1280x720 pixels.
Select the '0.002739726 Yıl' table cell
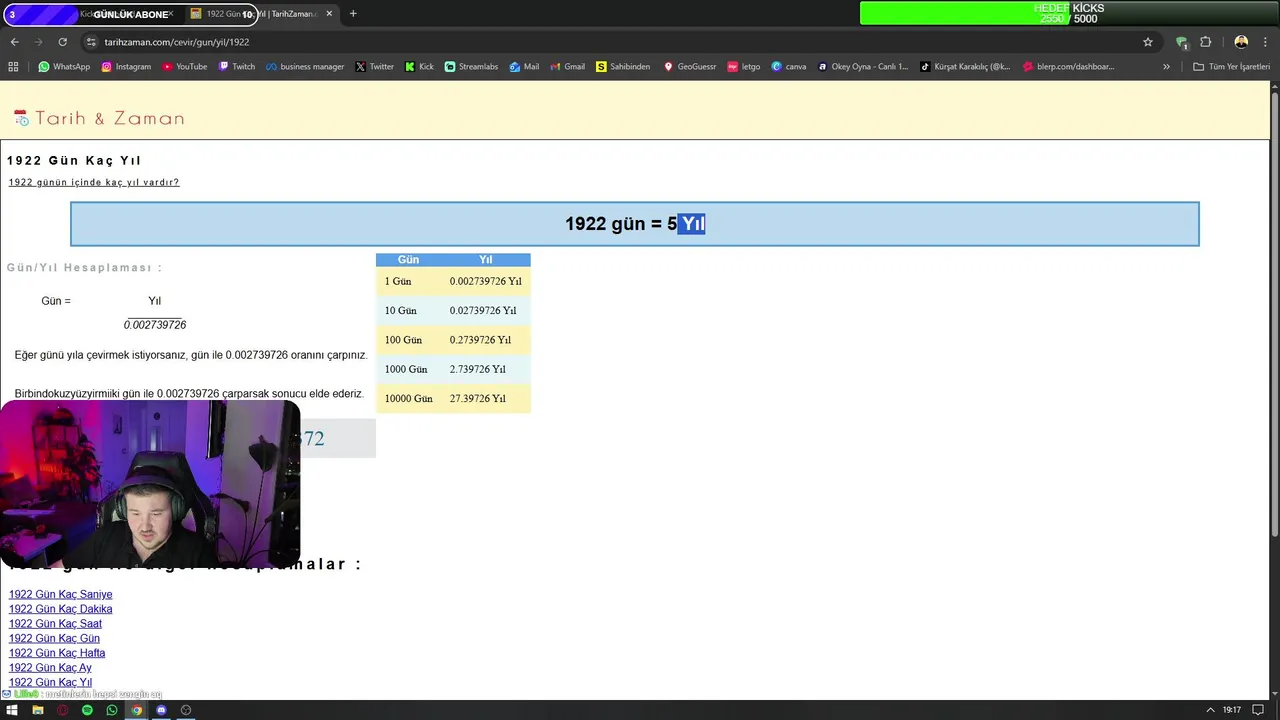point(486,281)
